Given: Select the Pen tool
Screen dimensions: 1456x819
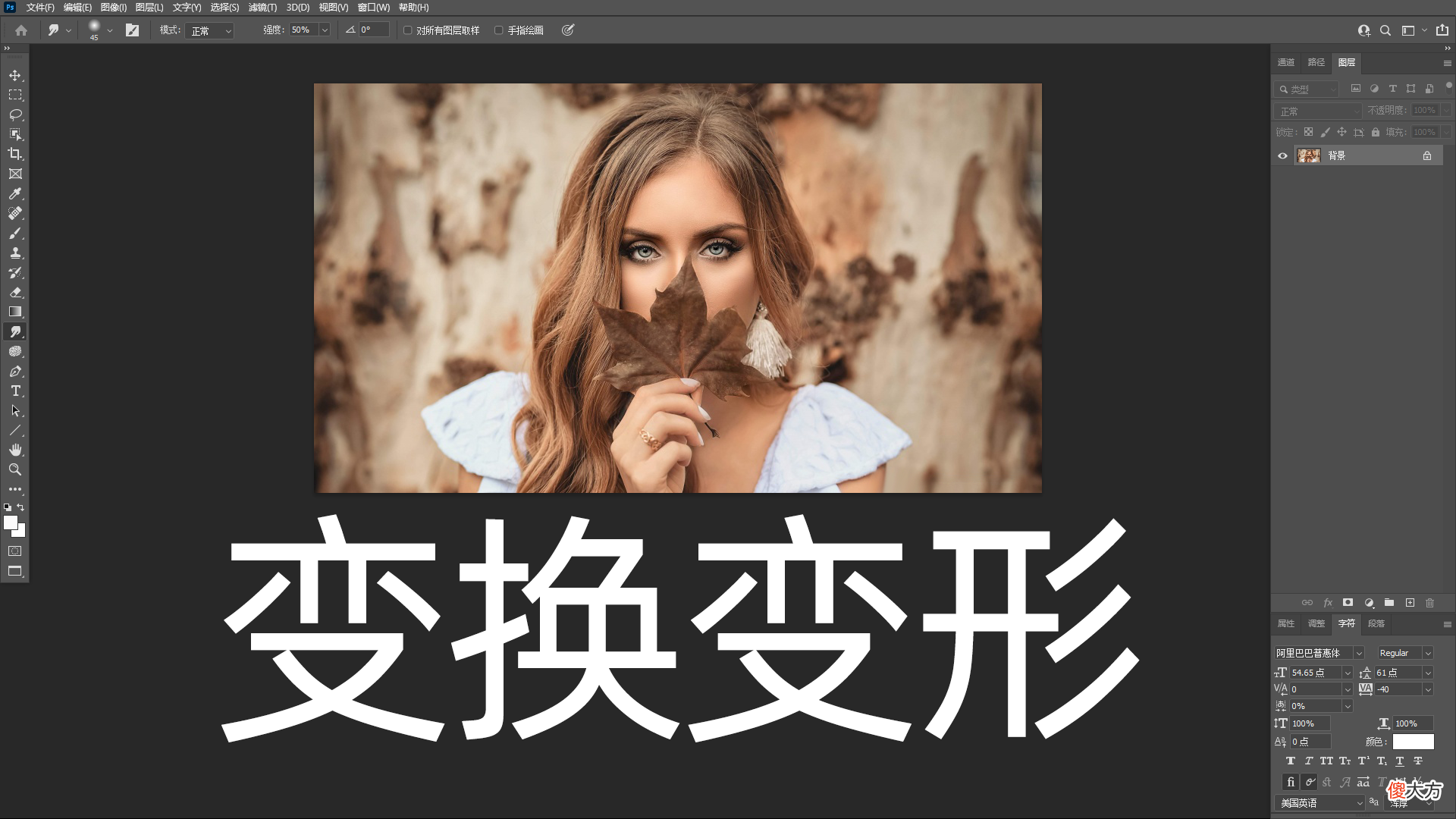Looking at the screenshot, I should pyautogui.click(x=15, y=372).
